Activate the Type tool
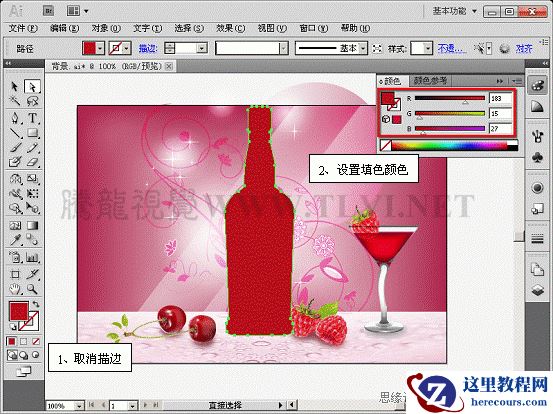 click(x=32, y=117)
